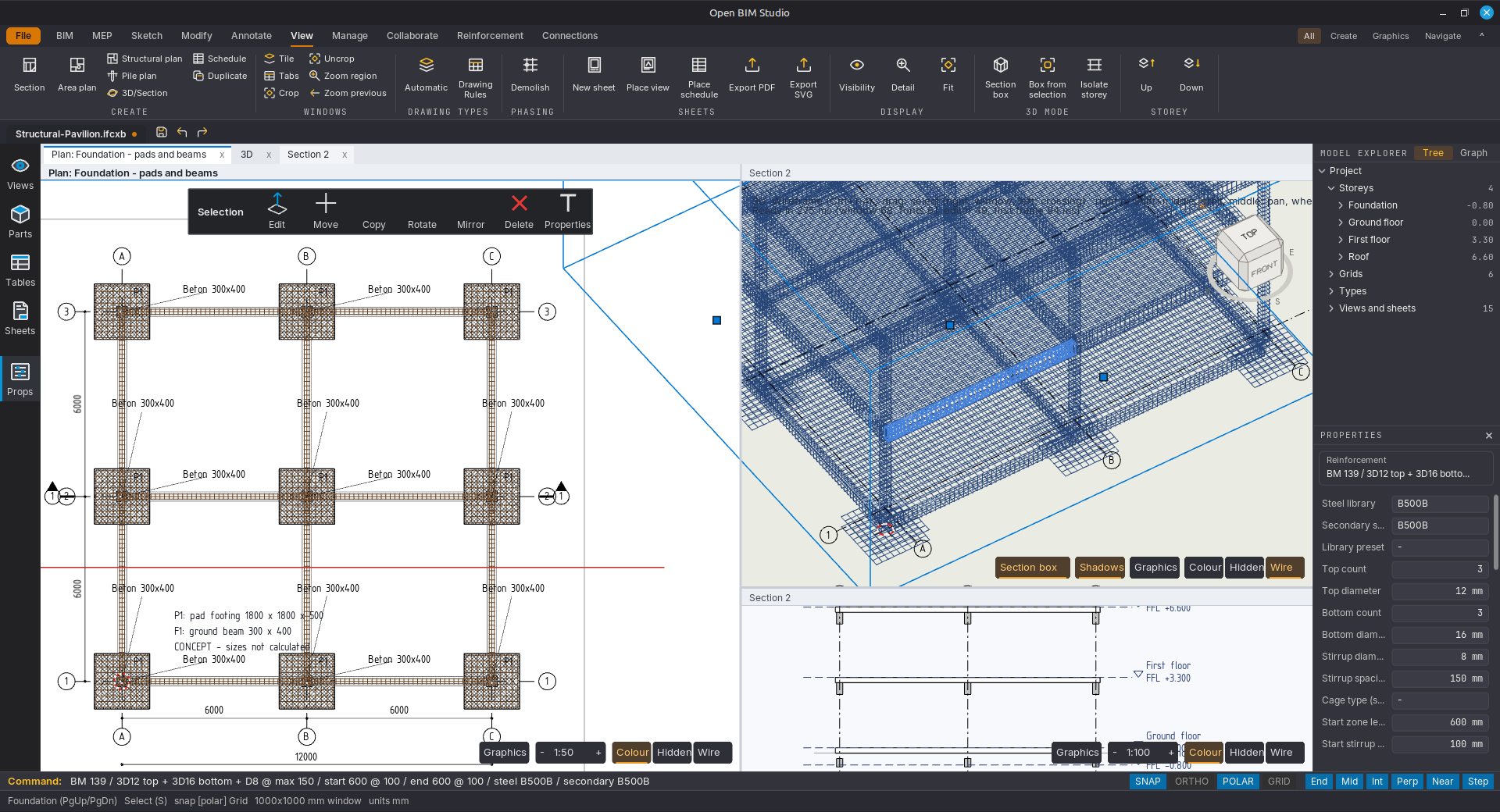The height and width of the screenshot is (812, 1500).
Task: Switch to the 3D view tab
Action: pyautogui.click(x=247, y=155)
